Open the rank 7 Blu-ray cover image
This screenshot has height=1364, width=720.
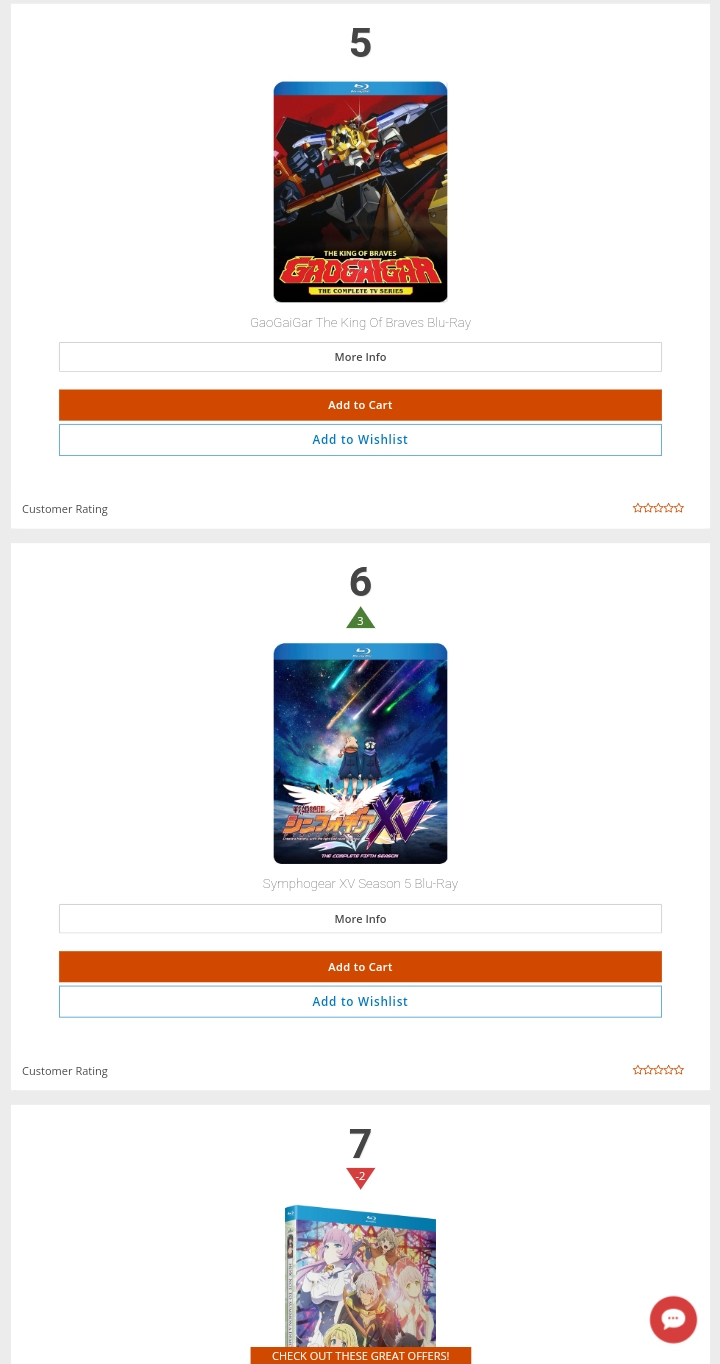coord(360,1277)
